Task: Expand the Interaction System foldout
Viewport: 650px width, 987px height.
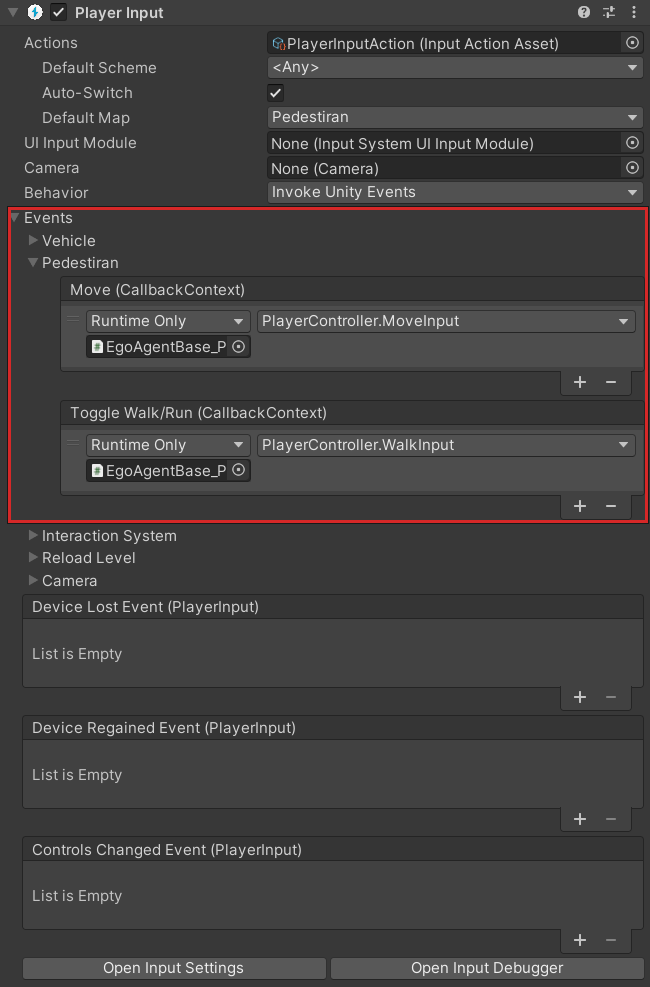Action: [33, 535]
